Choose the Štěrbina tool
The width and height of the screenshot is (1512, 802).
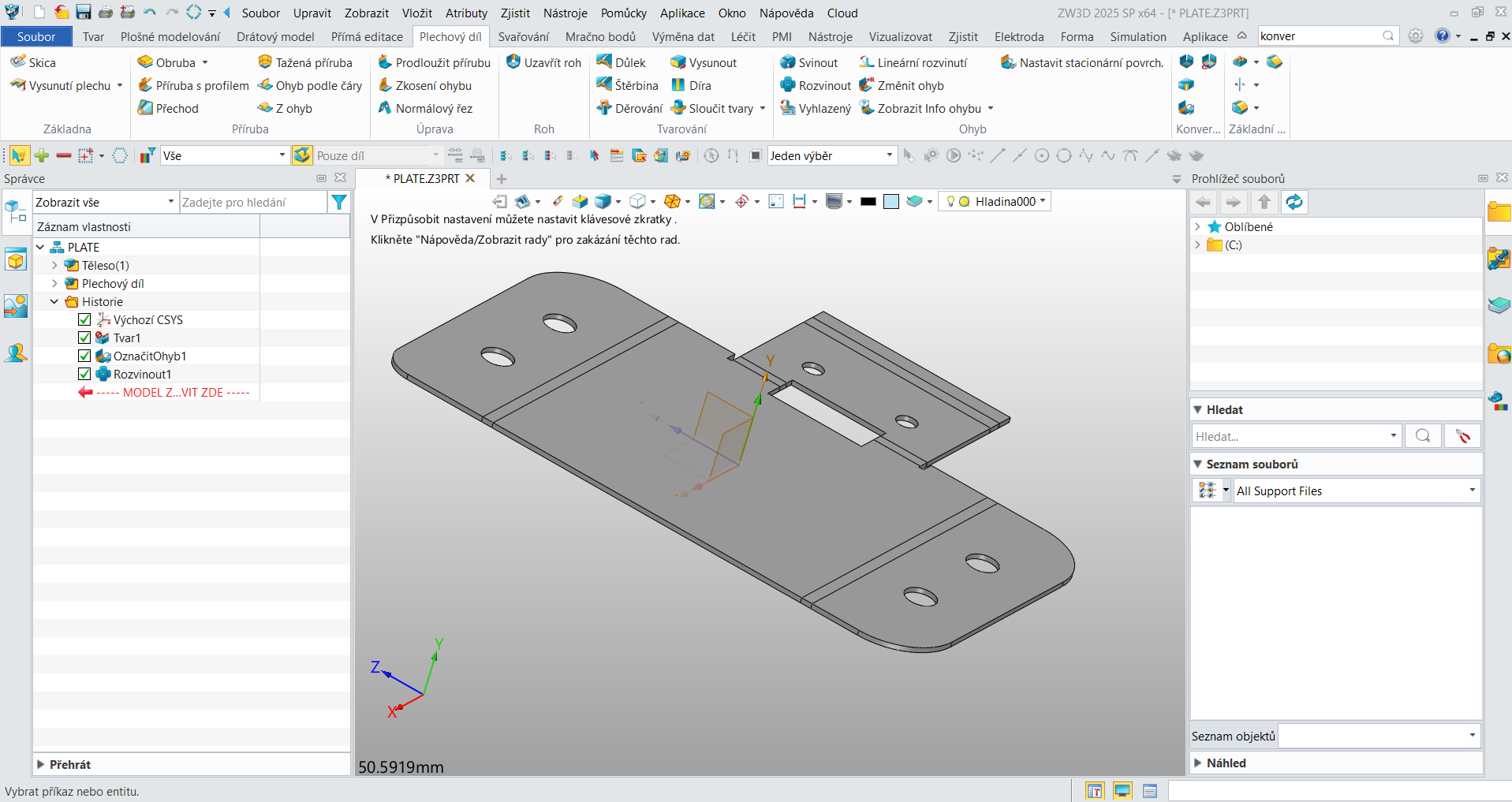[627, 85]
